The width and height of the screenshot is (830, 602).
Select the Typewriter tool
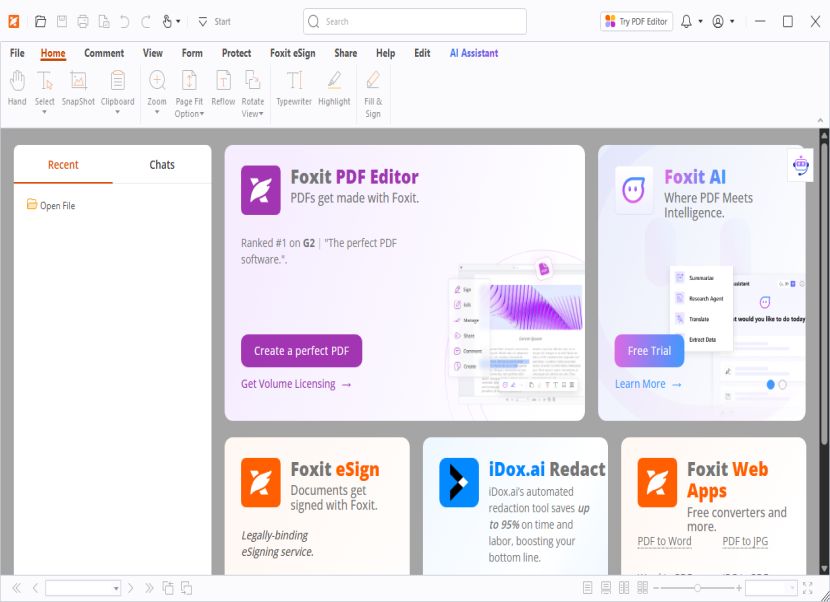tap(294, 88)
